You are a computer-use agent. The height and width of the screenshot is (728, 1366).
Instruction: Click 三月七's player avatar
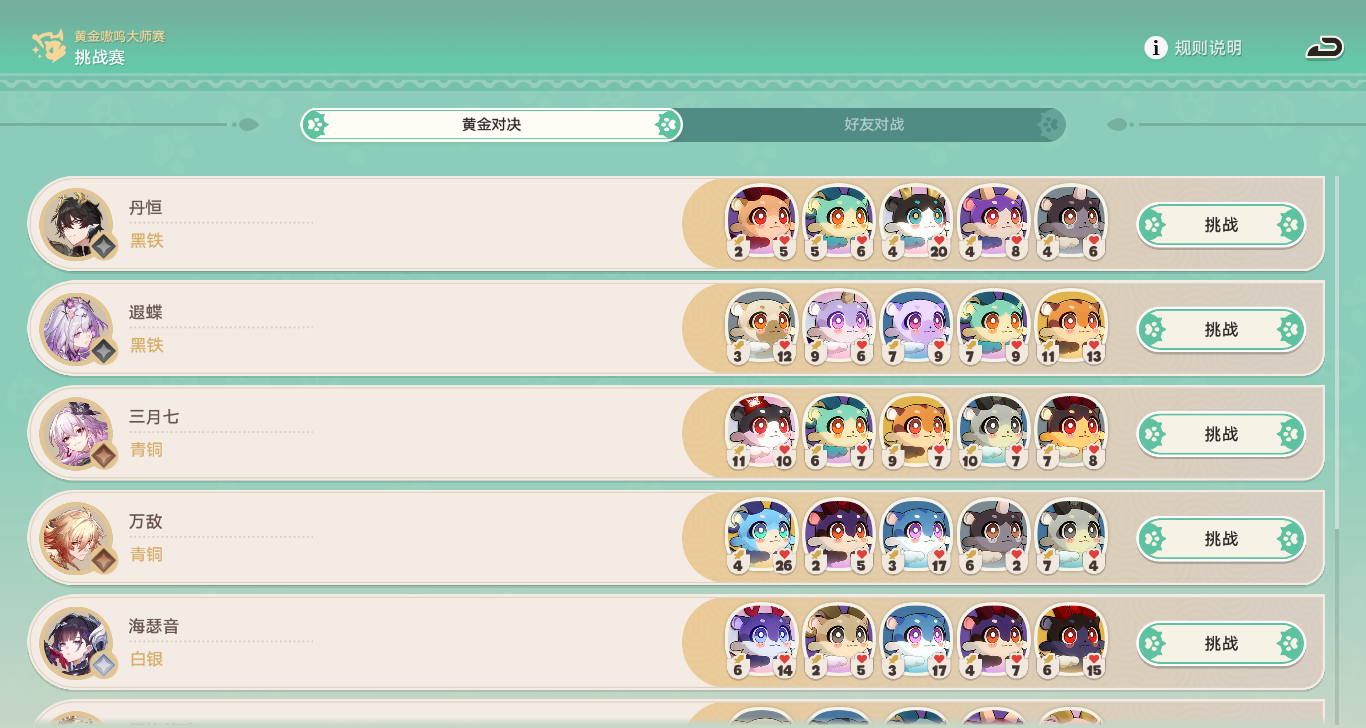point(76,434)
